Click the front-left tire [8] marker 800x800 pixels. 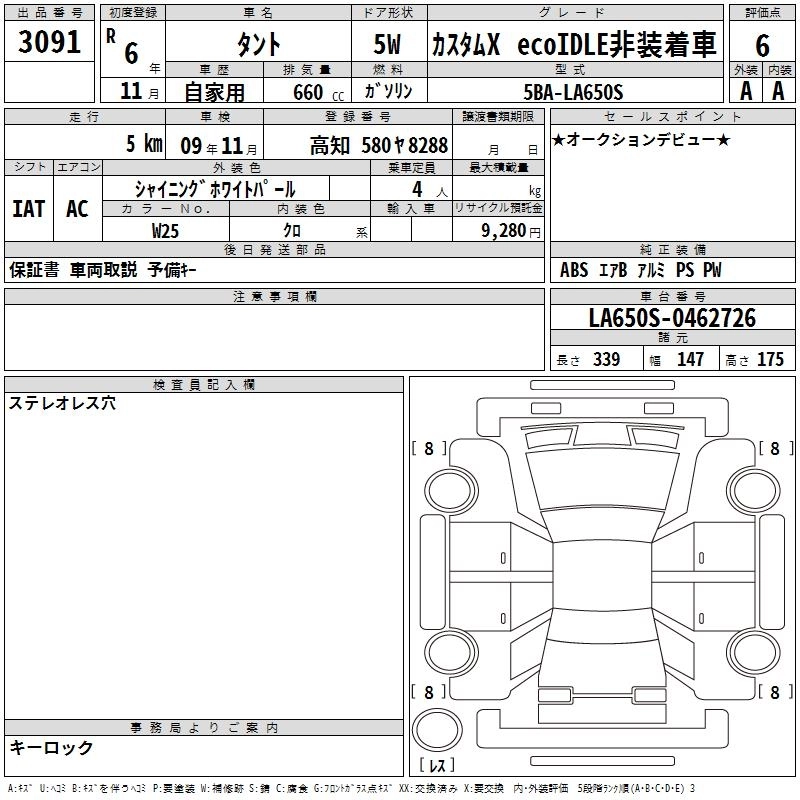tap(430, 449)
